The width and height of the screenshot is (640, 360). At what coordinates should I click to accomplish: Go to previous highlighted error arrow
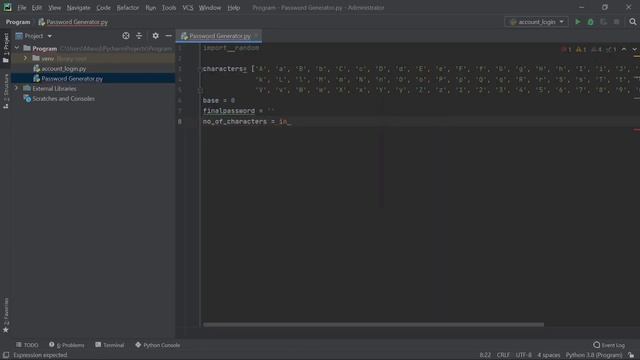pyautogui.click(x=624, y=49)
